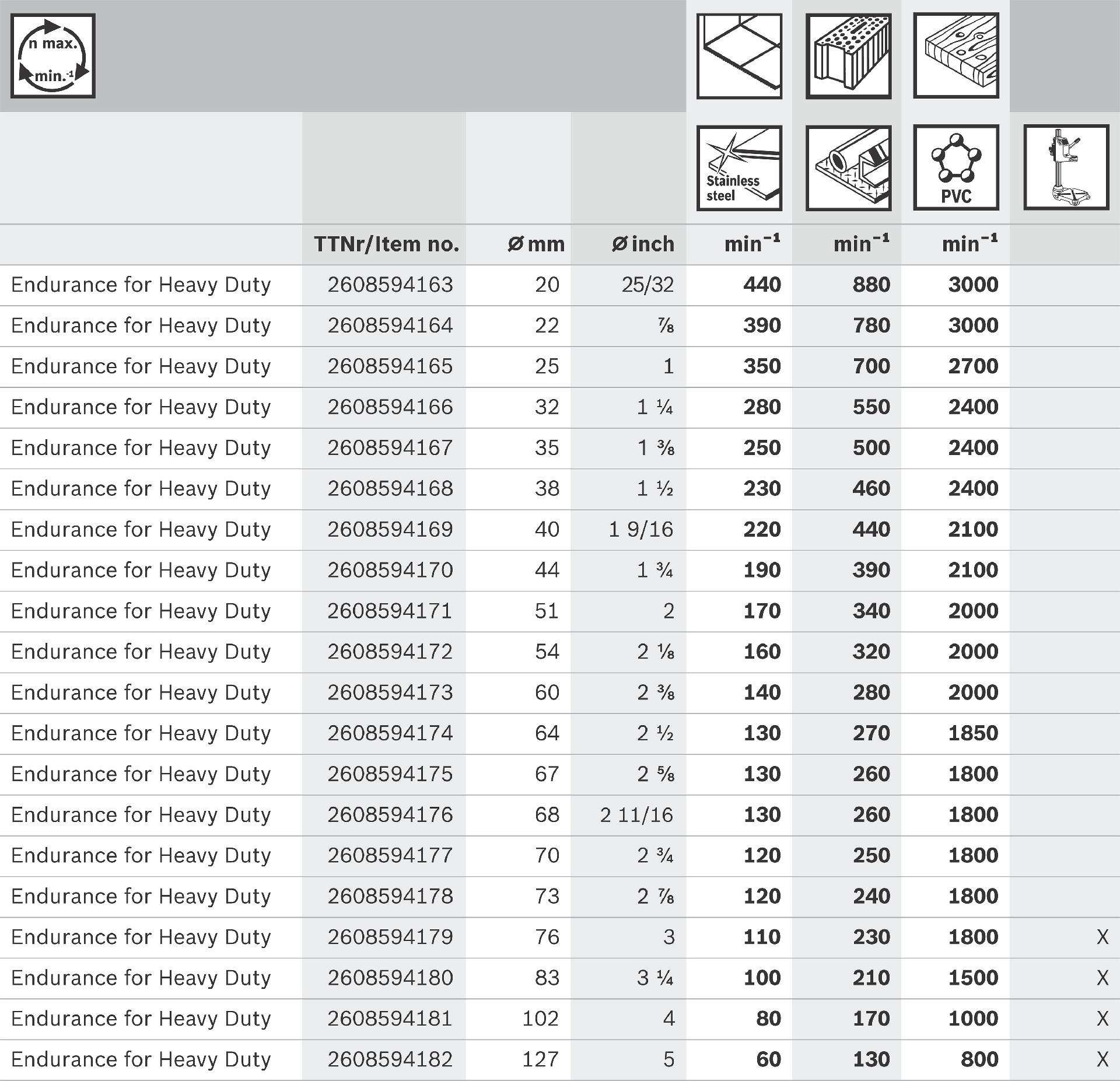This screenshot has width=1120, height=1081.
Task: Click the X mark in the 102 mm row
Action: 1102,1019
